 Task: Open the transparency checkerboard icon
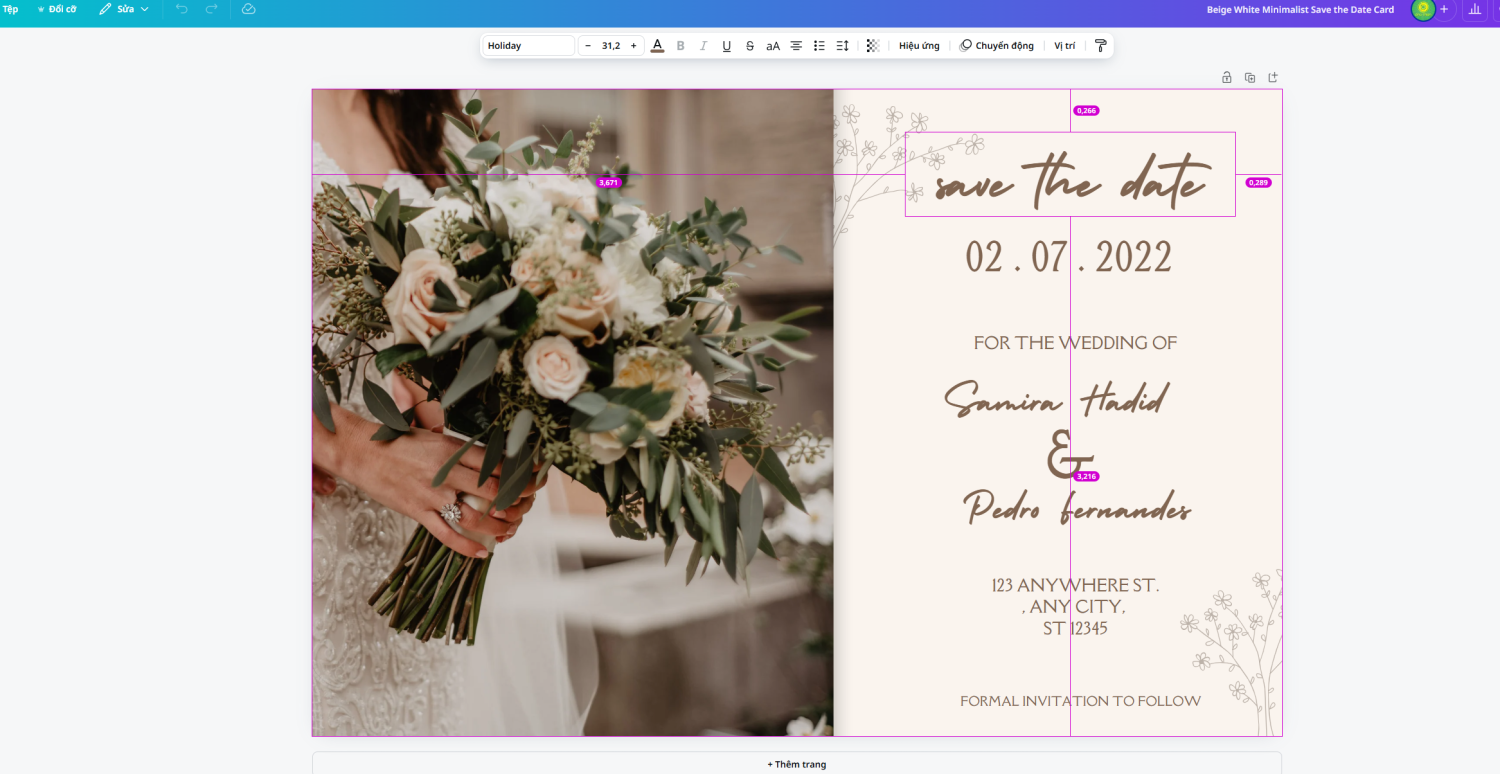click(872, 46)
